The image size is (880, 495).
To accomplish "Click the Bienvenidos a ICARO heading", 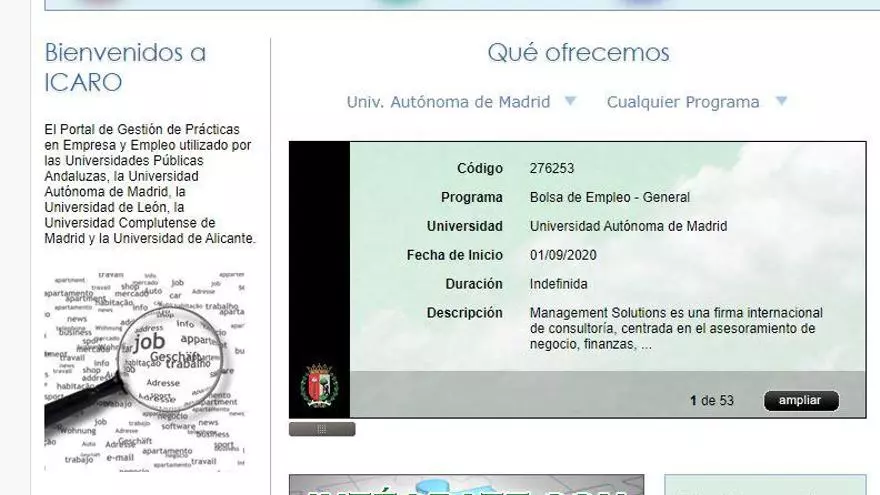I will point(125,67).
